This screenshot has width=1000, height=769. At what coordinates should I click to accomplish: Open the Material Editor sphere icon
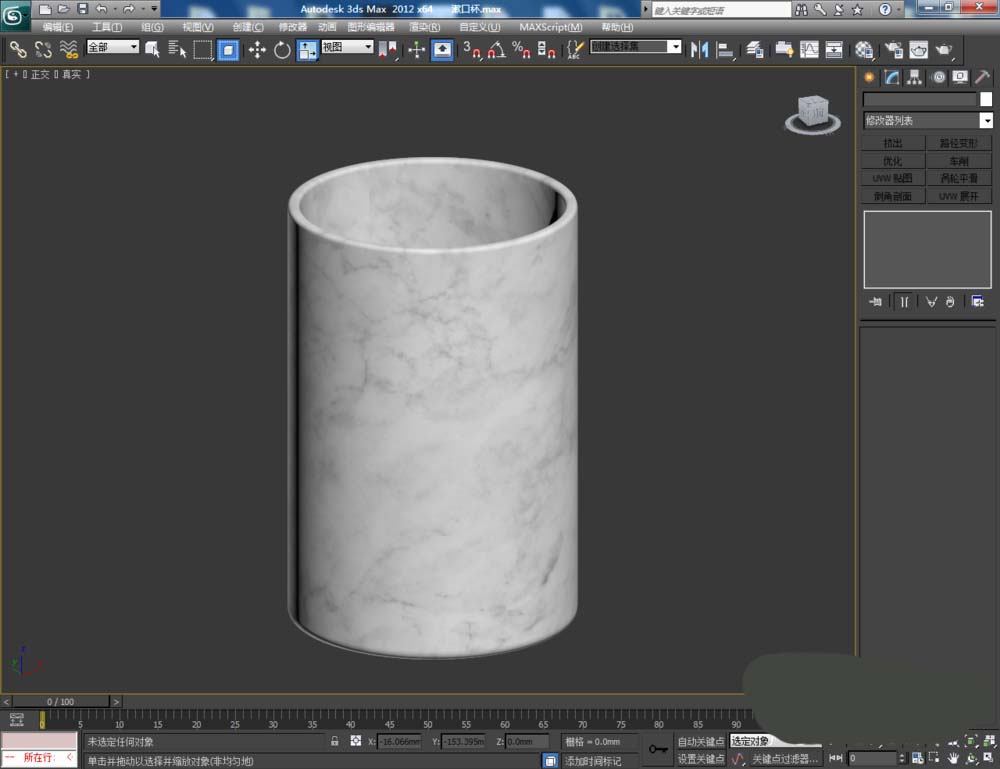click(864, 49)
